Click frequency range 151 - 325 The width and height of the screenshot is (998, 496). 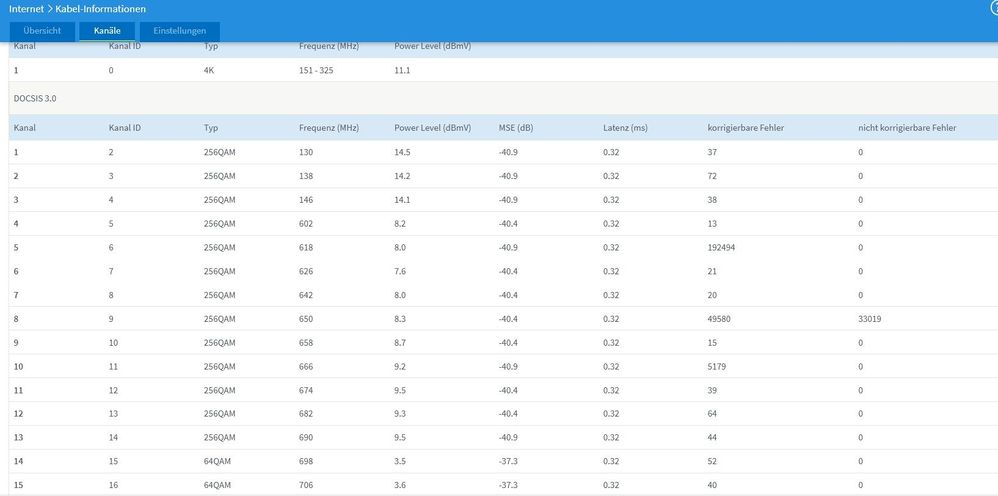[316, 71]
